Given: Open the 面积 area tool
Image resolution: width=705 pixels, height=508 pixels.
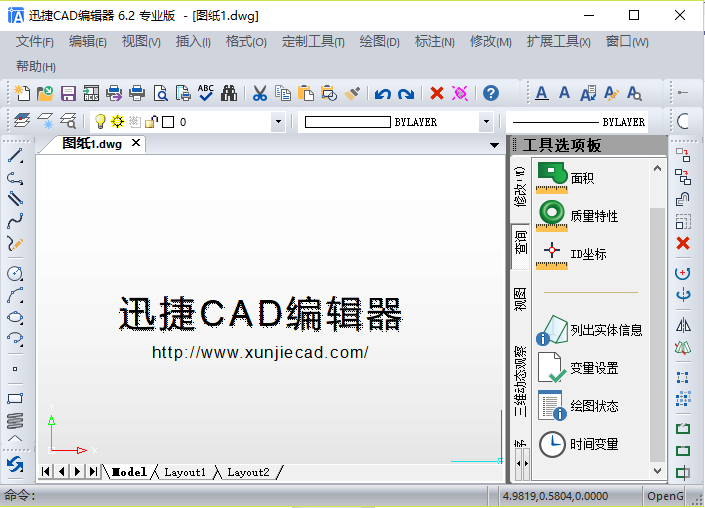Looking at the screenshot, I should pos(566,178).
